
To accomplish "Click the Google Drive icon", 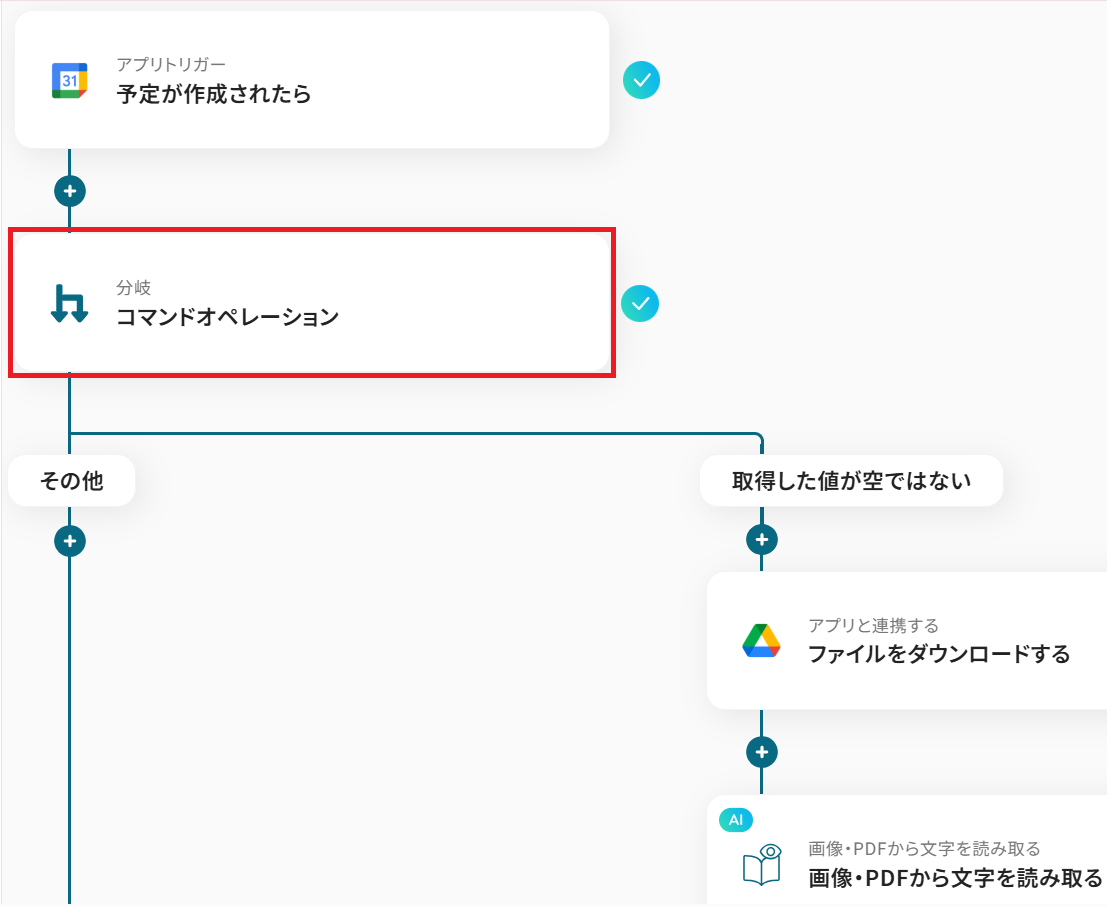I will tap(762, 640).
